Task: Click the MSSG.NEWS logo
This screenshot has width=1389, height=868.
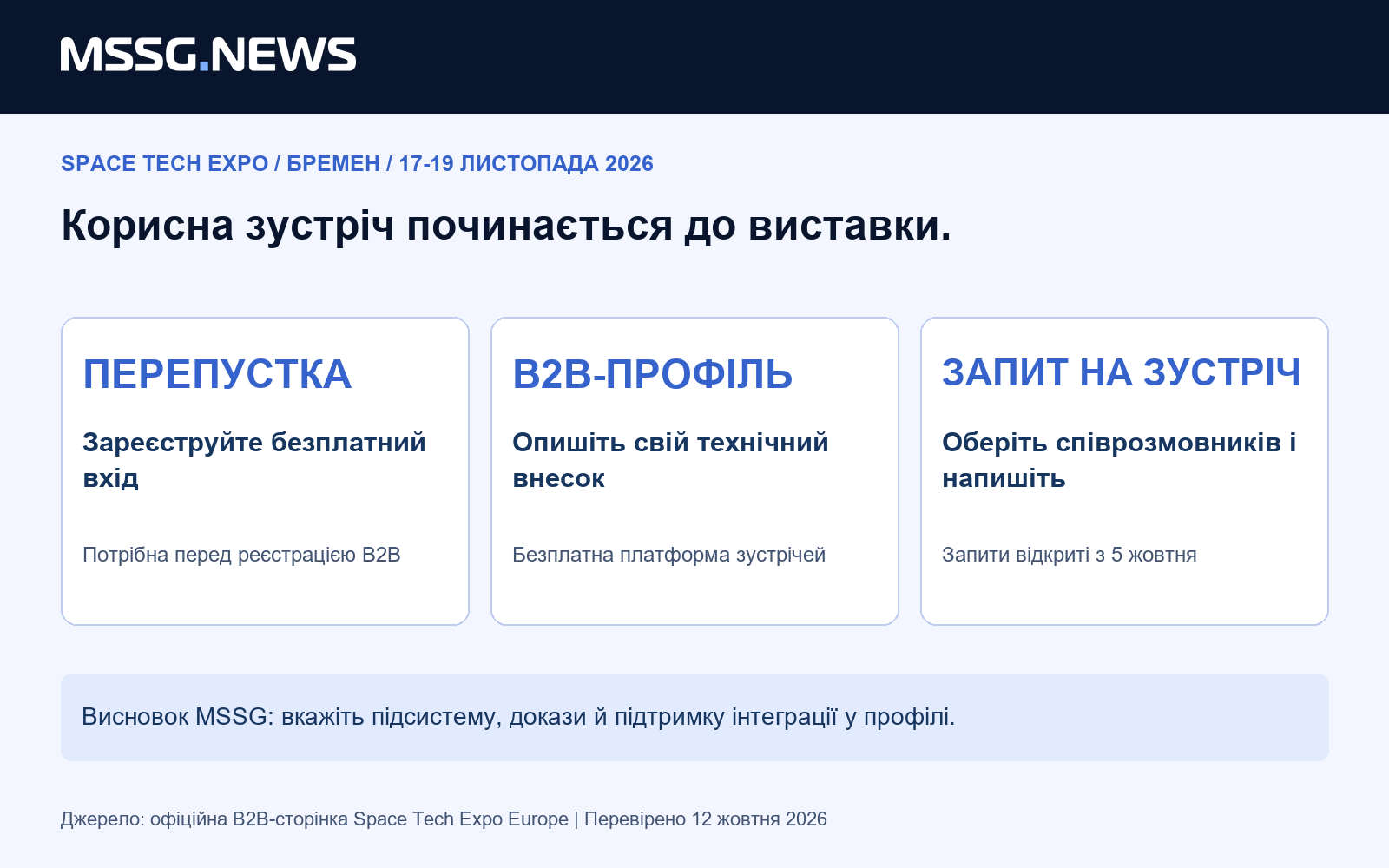Action: [208, 55]
